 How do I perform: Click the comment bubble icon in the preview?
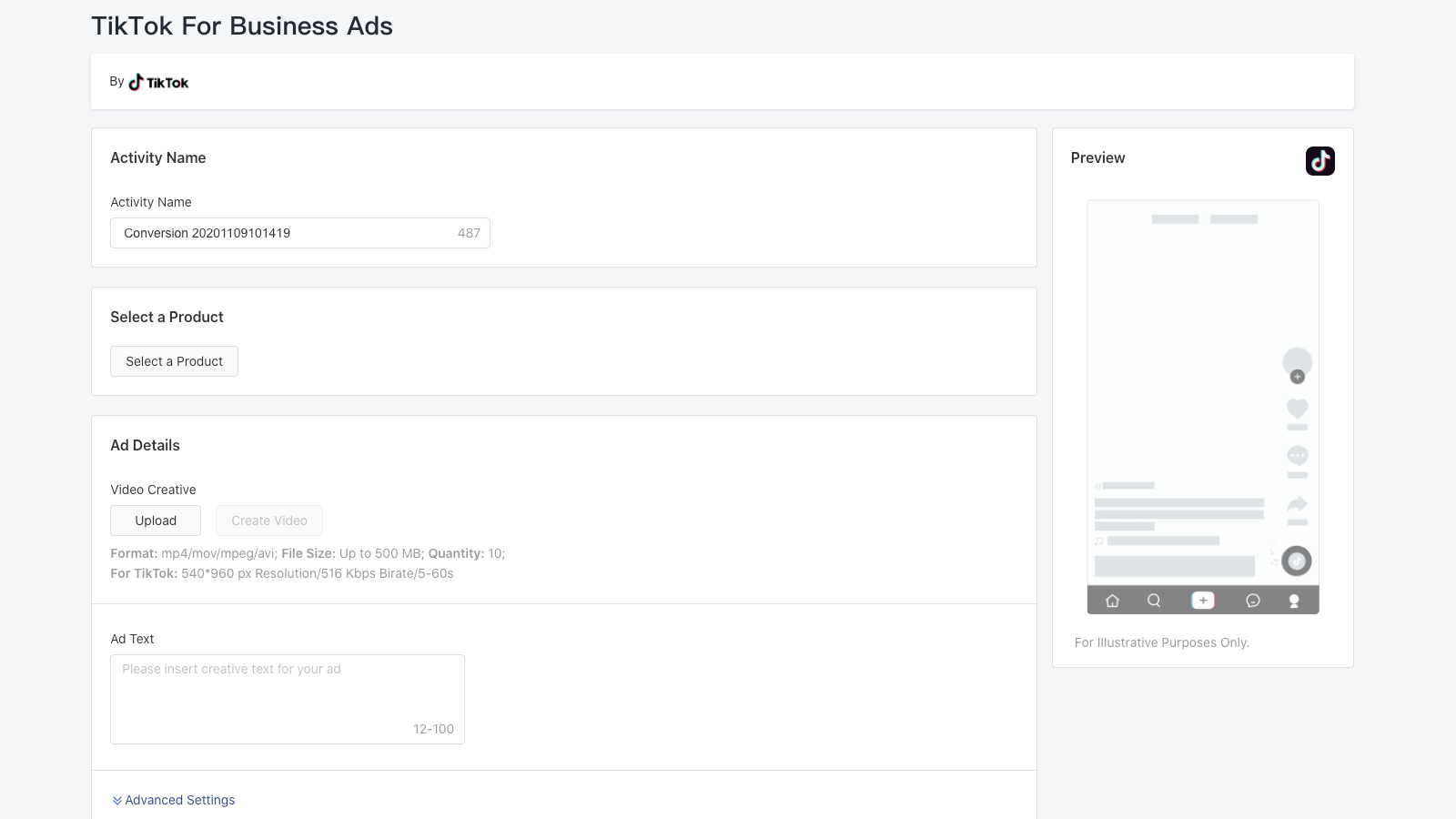1298,455
